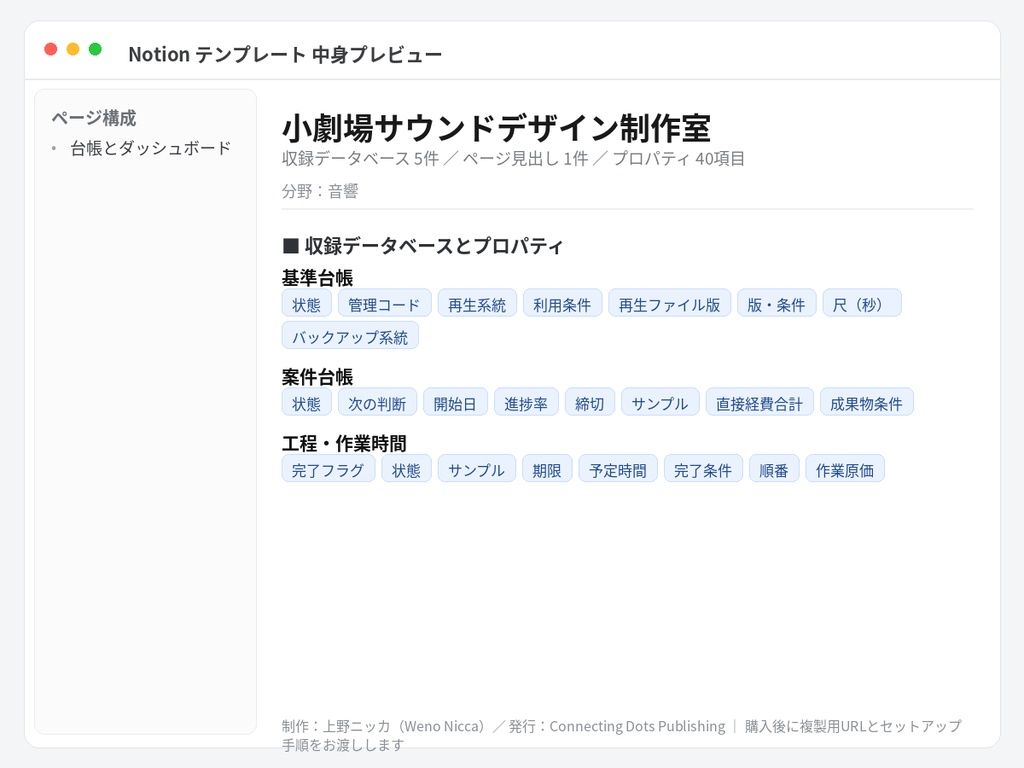Select the 次の判断 property tag

377,403
